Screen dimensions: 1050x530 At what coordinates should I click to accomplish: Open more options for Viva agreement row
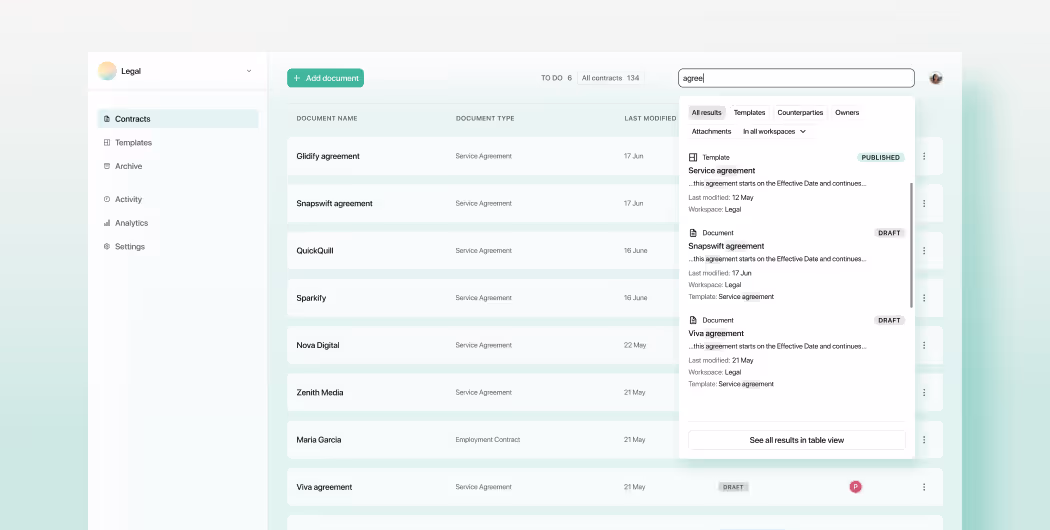tap(924, 487)
